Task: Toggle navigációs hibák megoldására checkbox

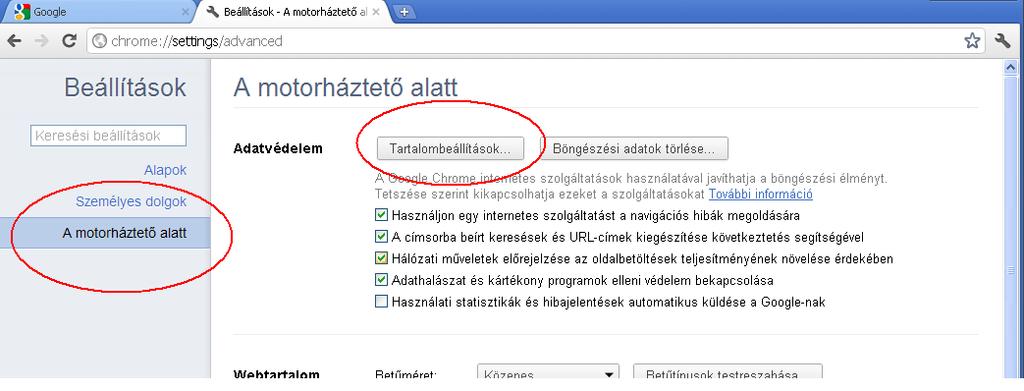Action: (x=381, y=215)
